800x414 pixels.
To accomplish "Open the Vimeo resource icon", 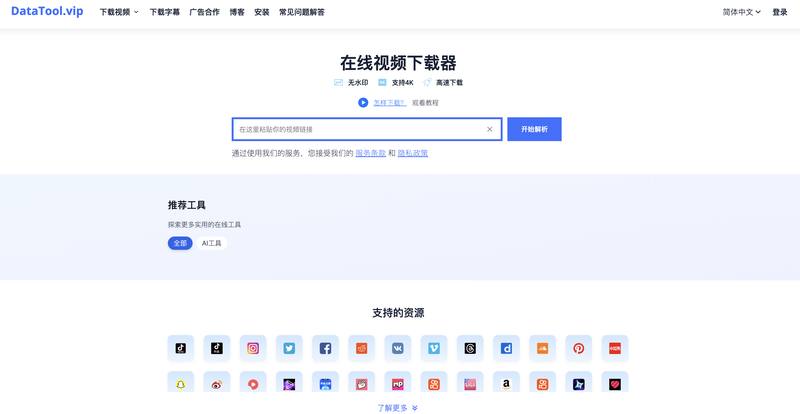I will (434, 348).
